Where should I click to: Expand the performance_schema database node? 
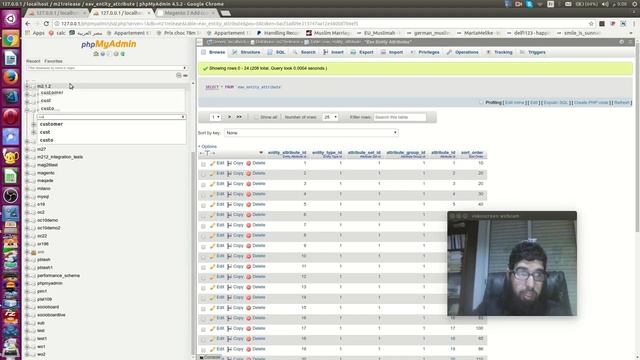pyautogui.click(x=27, y=276)
